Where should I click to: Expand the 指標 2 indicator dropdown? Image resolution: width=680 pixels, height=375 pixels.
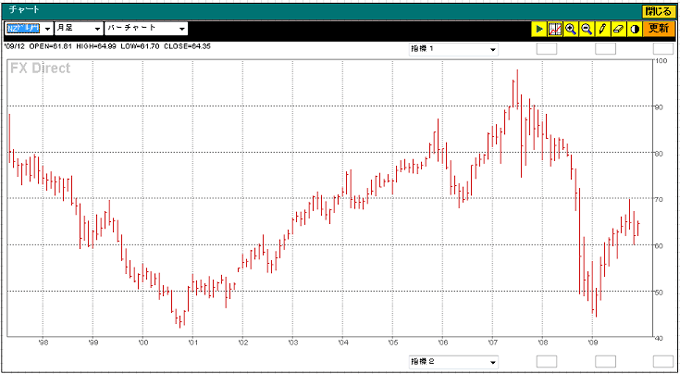click(x=454, y=362)
